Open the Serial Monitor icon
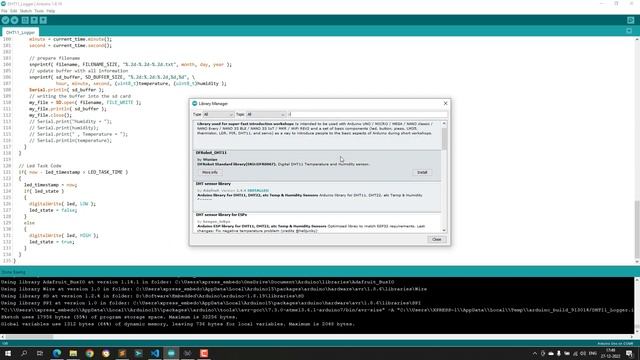Image resolution: width=640 pixels, height=360 pixels. coord(631,20)
